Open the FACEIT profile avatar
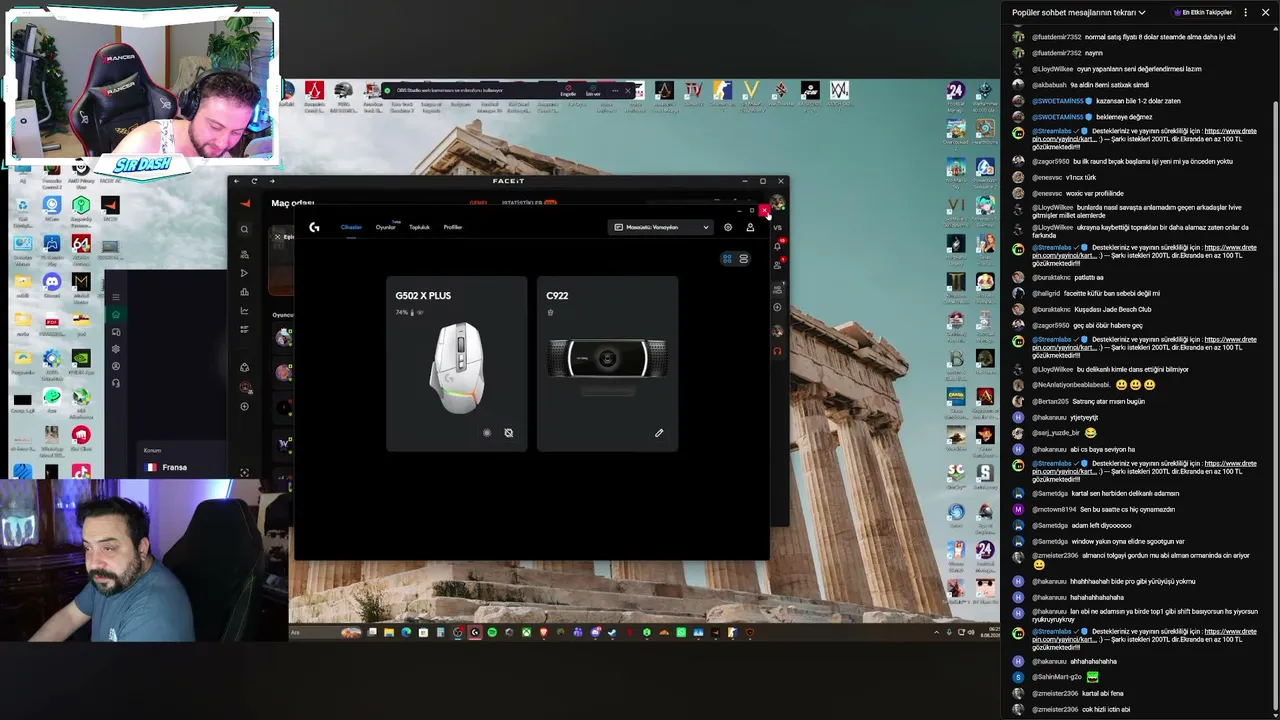This screenshot has width=1280, height=720. tap(778, 204)
